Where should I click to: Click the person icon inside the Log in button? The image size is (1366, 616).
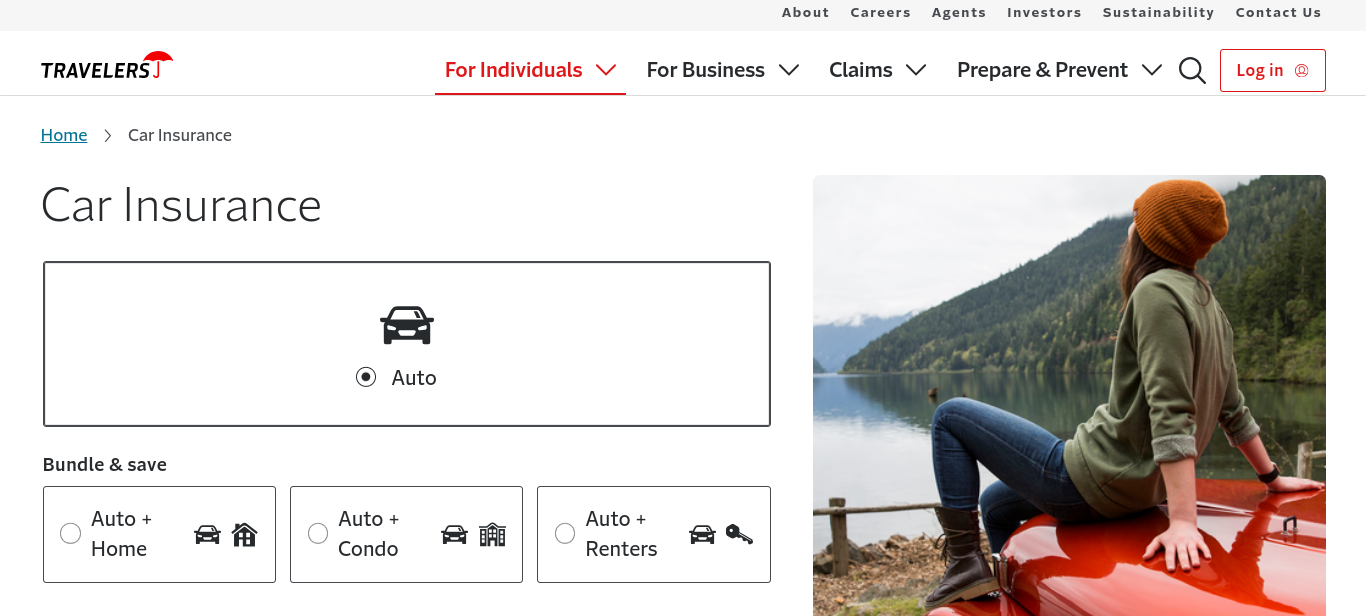coord(1300,70)
